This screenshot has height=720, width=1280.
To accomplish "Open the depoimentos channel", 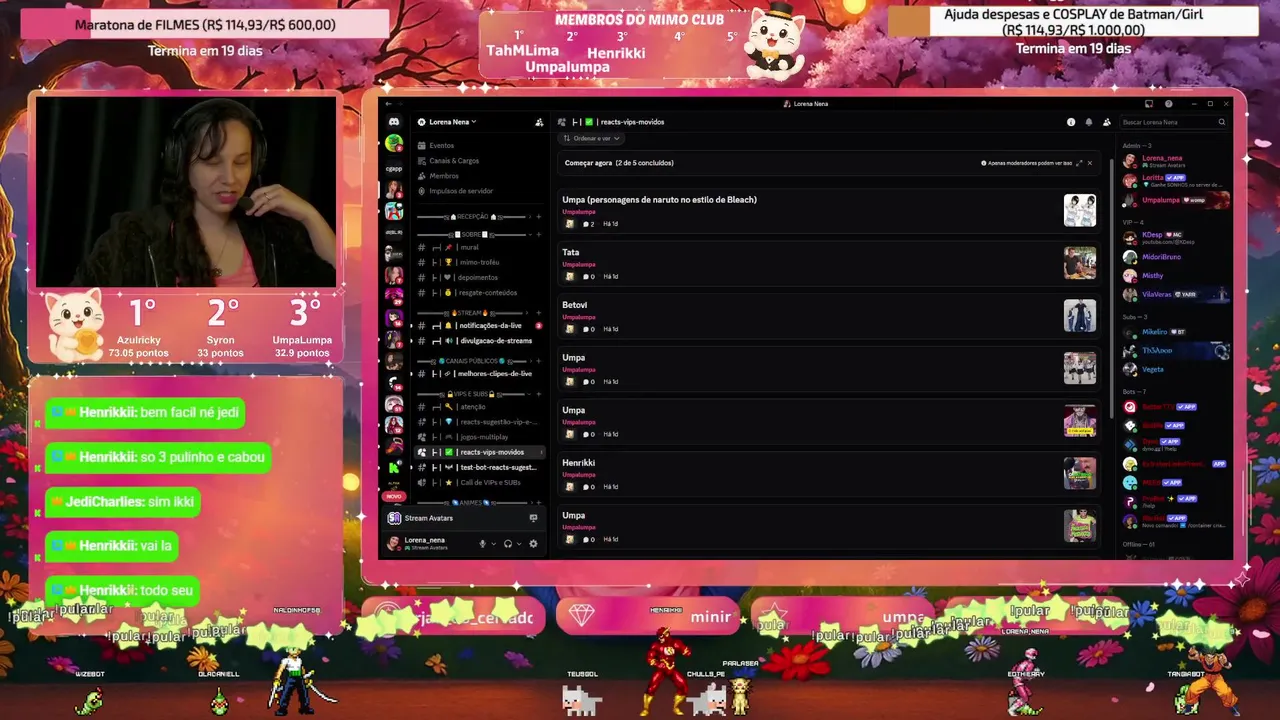I will tap(480, 277).
